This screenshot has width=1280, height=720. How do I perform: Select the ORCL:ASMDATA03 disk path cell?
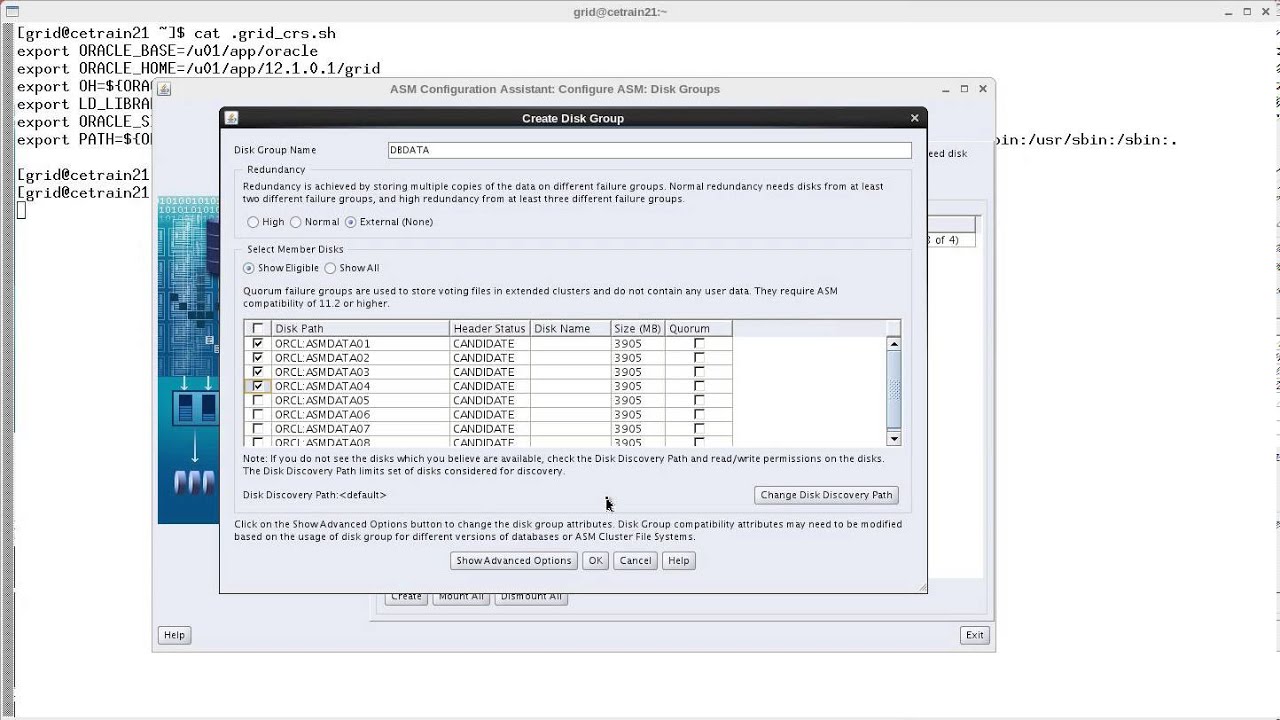coord(360,372)
